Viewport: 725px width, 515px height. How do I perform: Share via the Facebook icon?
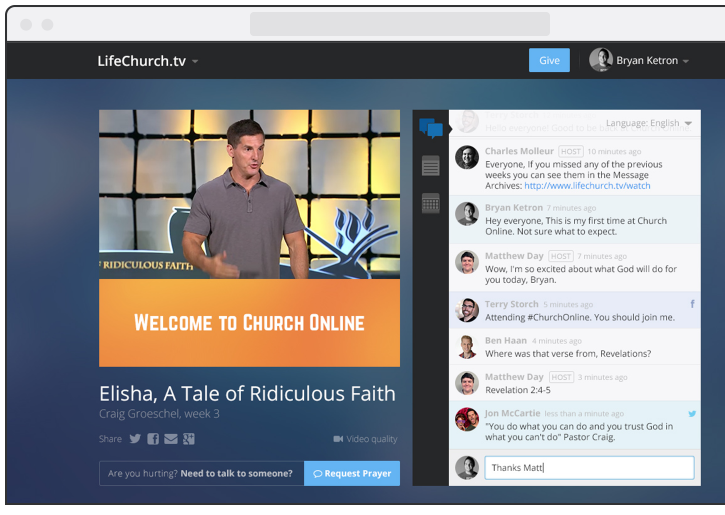[153, 439]
